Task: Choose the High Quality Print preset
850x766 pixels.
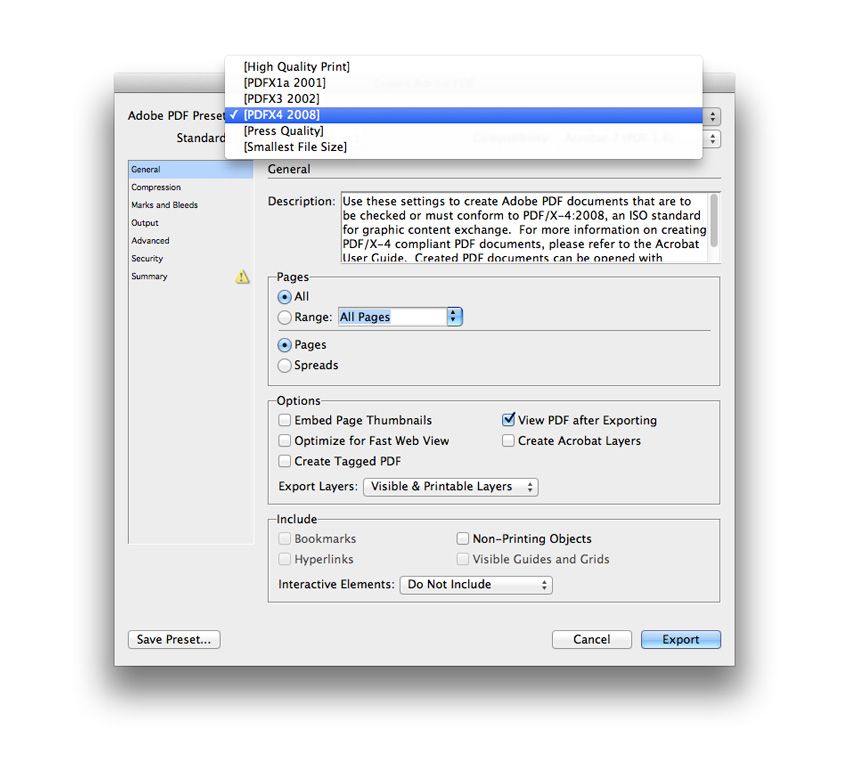Action: tap(463, 67)
